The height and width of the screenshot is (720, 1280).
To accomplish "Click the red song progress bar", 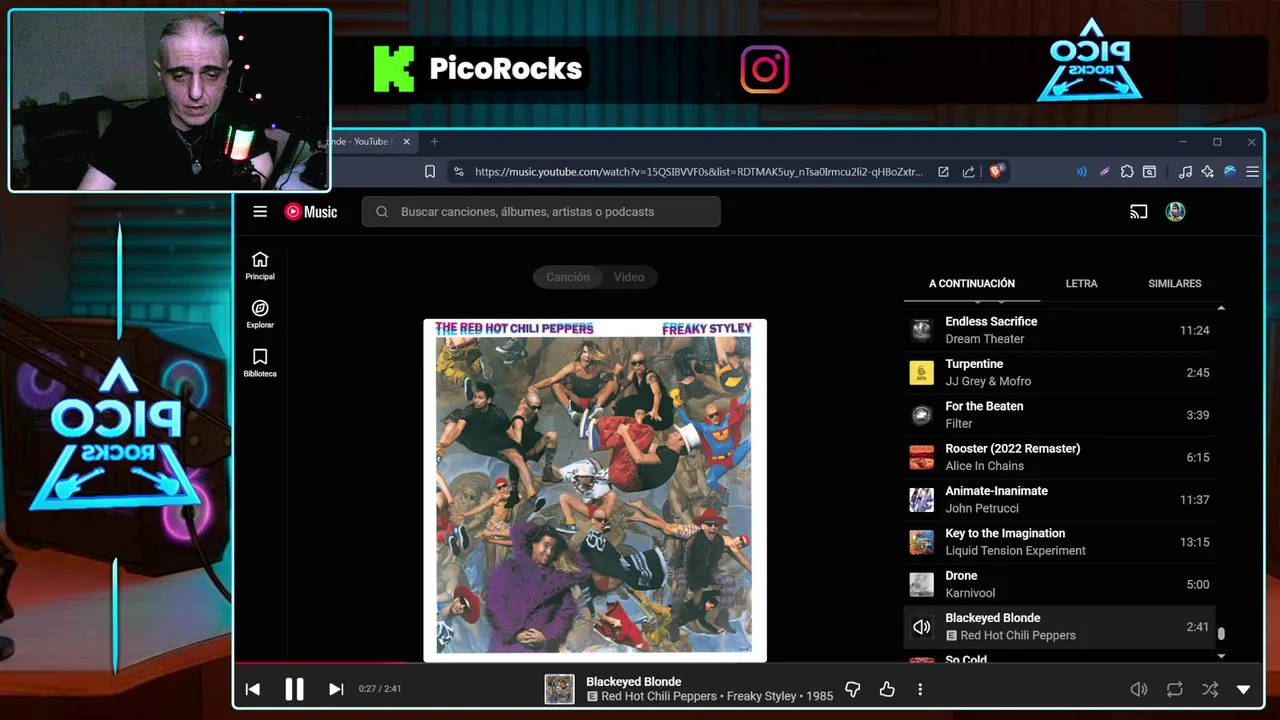I will tap(322, 662).
